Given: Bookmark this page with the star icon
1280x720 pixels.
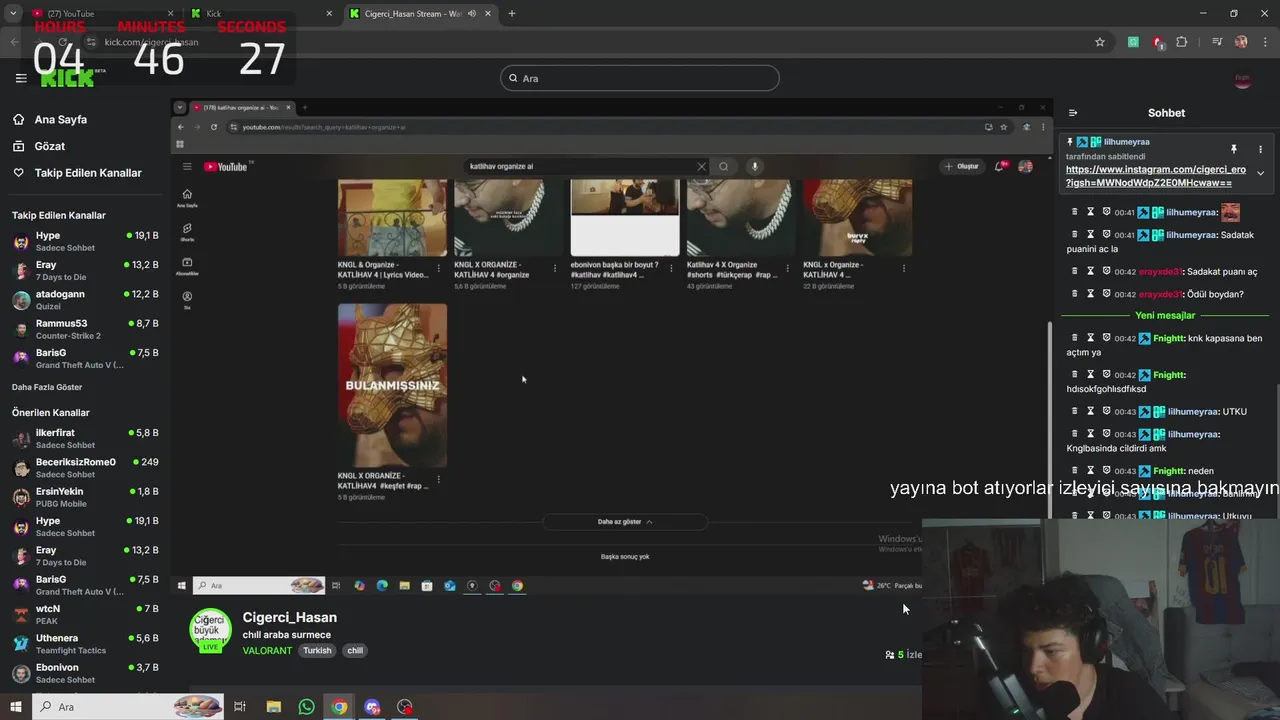Looking at the screenshot, I should [x=1100, y=42].
